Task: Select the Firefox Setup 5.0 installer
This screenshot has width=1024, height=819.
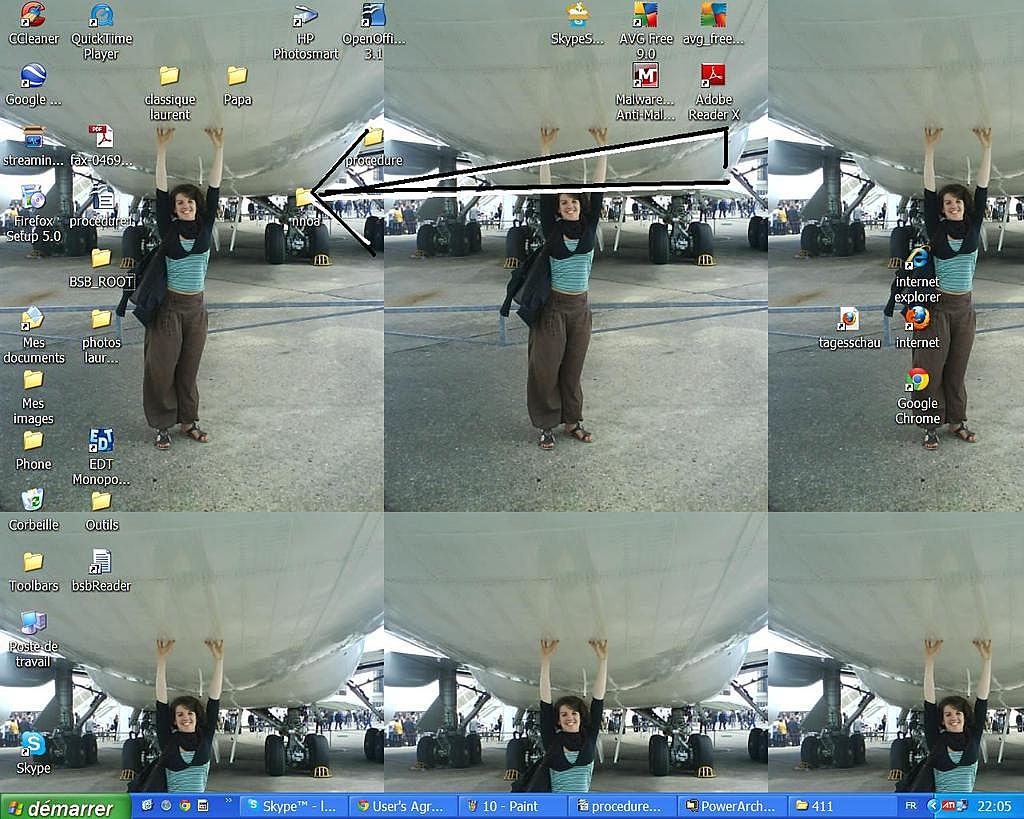Action: [33, 214]
